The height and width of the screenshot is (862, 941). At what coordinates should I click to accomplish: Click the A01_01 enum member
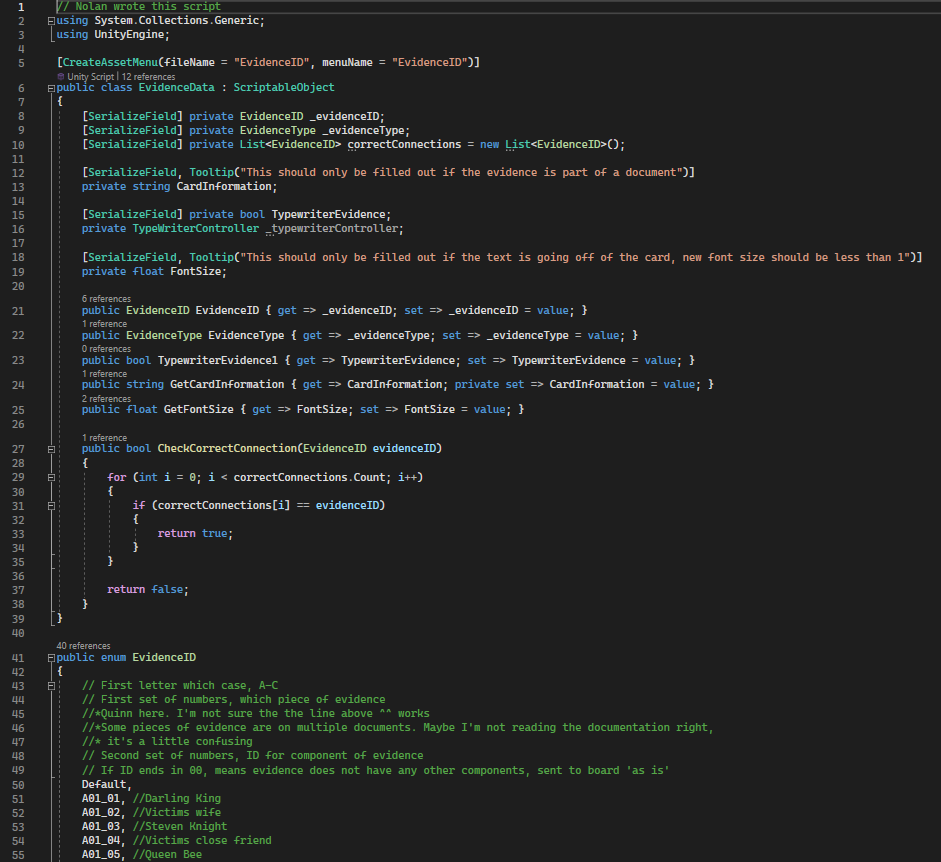point(101,798)
